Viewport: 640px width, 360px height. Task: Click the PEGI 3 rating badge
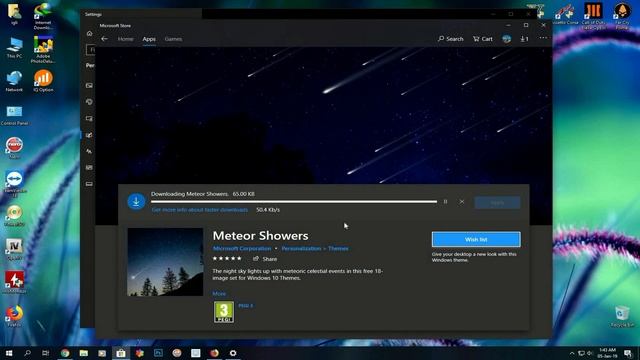(224, 312)
